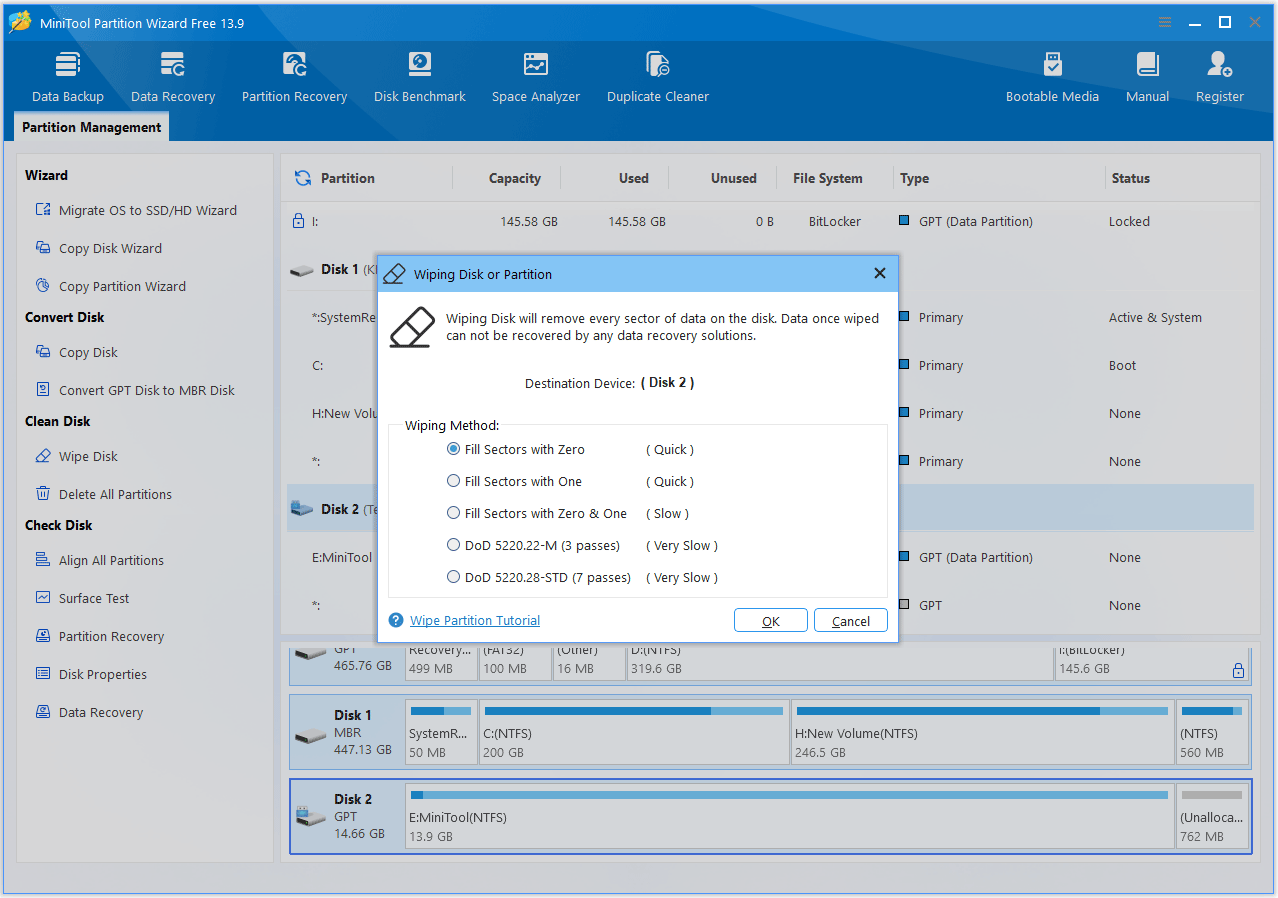Open the Space Analyzer
The width and height of the screenshot is (1278, 898).
click(x=536, y=78)
